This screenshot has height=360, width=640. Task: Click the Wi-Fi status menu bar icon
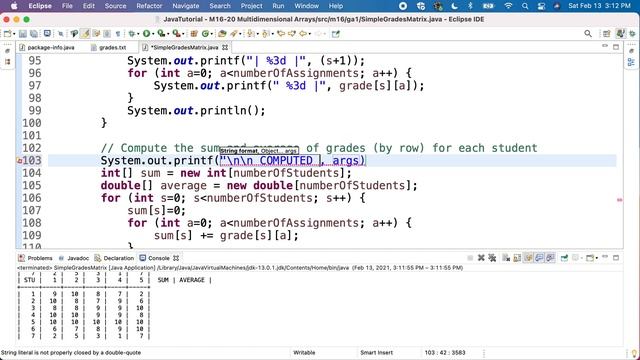point(508,6)
